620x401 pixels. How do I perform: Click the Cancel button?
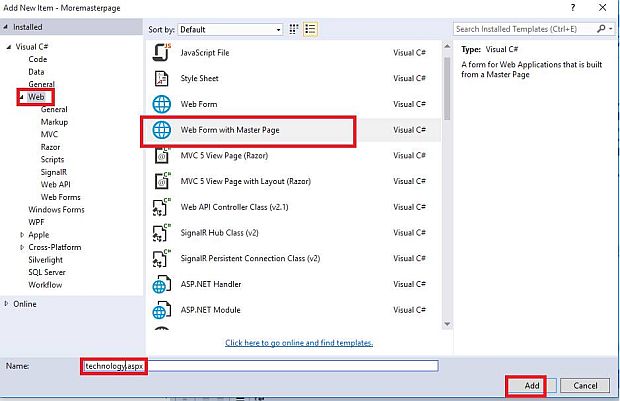point(585,386)
